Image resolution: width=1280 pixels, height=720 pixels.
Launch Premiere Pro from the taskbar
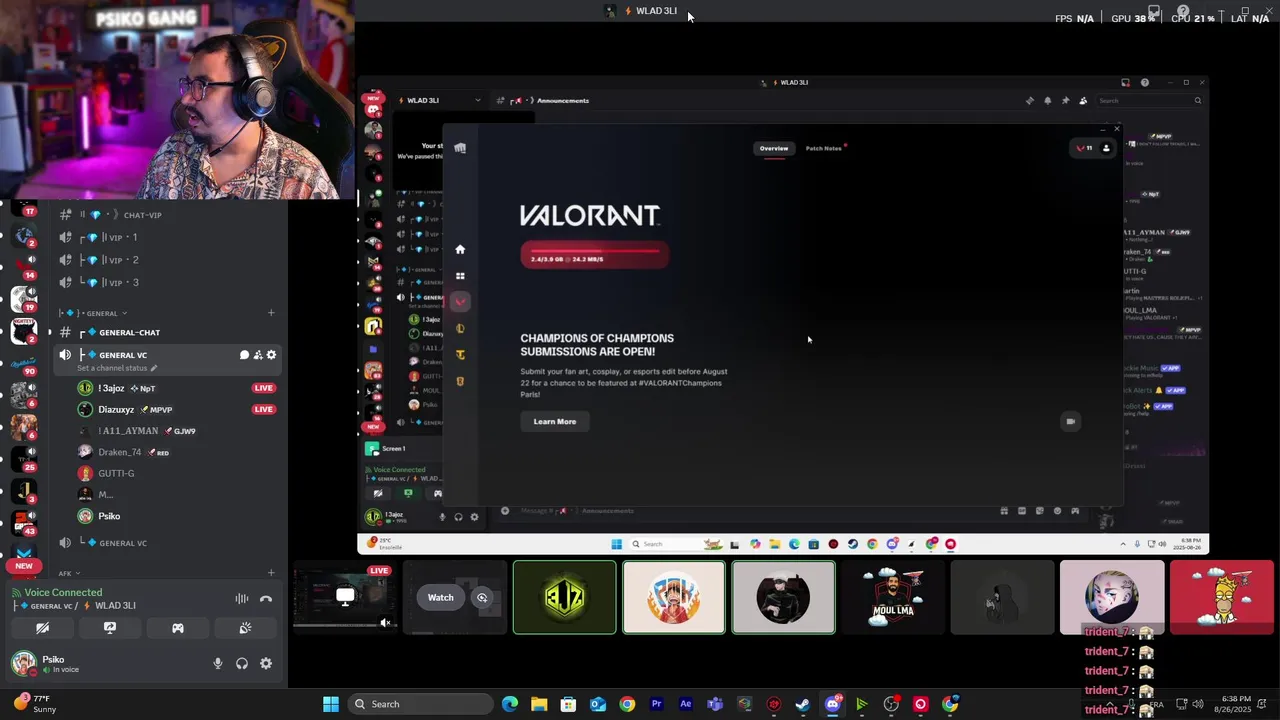point(657,704)
